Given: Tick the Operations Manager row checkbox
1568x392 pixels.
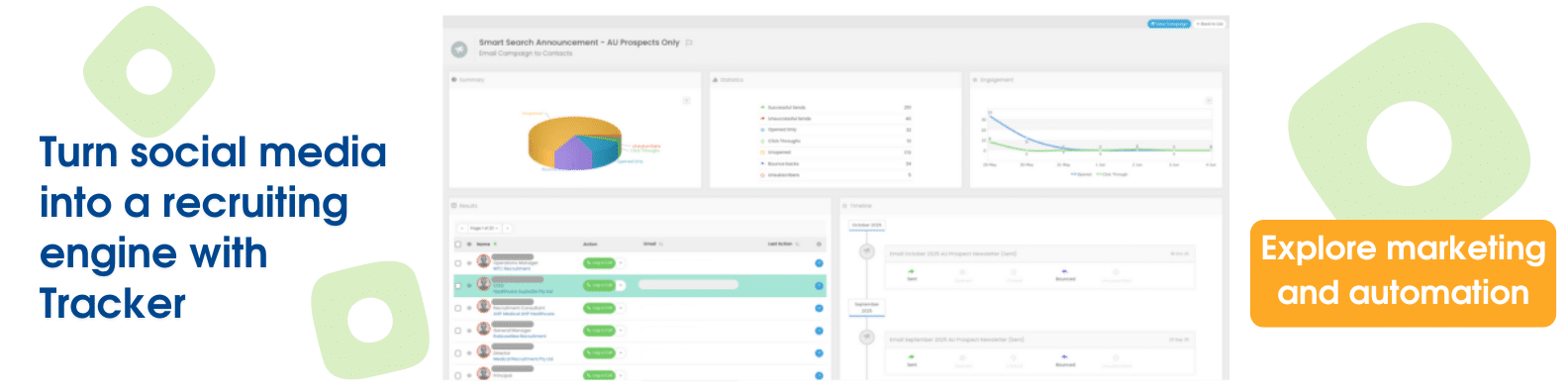Looking at the screenshot, I should (x=457, y=263).
